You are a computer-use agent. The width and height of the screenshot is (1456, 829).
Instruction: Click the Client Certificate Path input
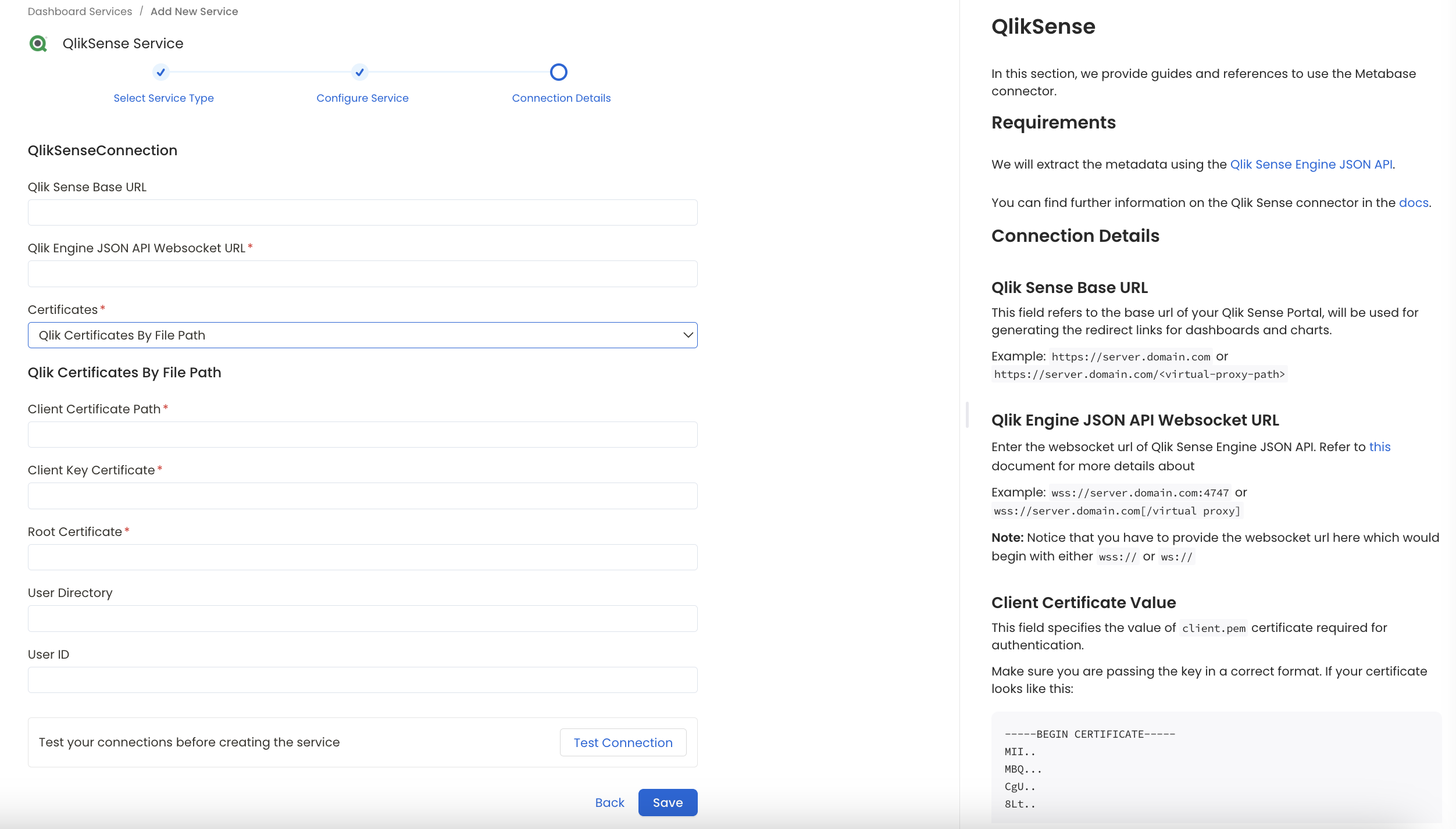(x=362, y=434)
